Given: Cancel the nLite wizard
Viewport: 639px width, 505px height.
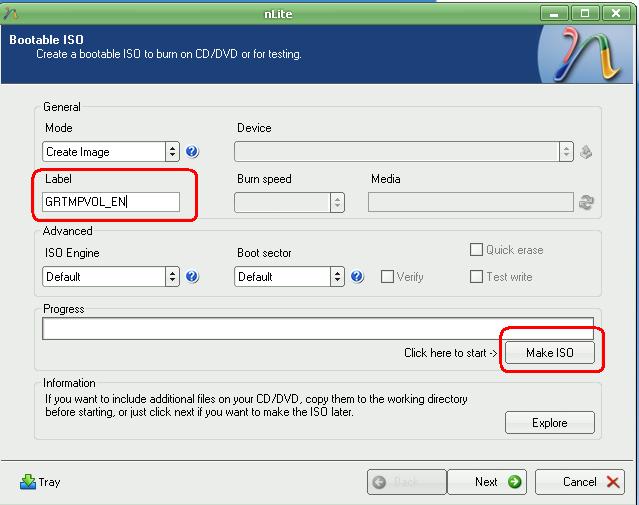Looking at the screenshot, I should click(x=580, y=482).
